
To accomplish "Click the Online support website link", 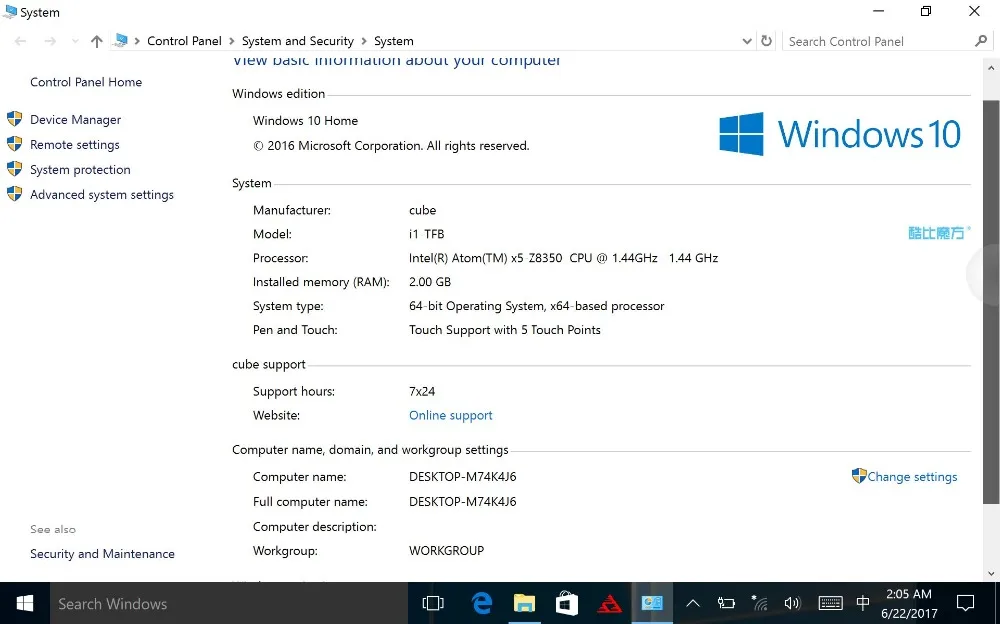I will [451, 415].
